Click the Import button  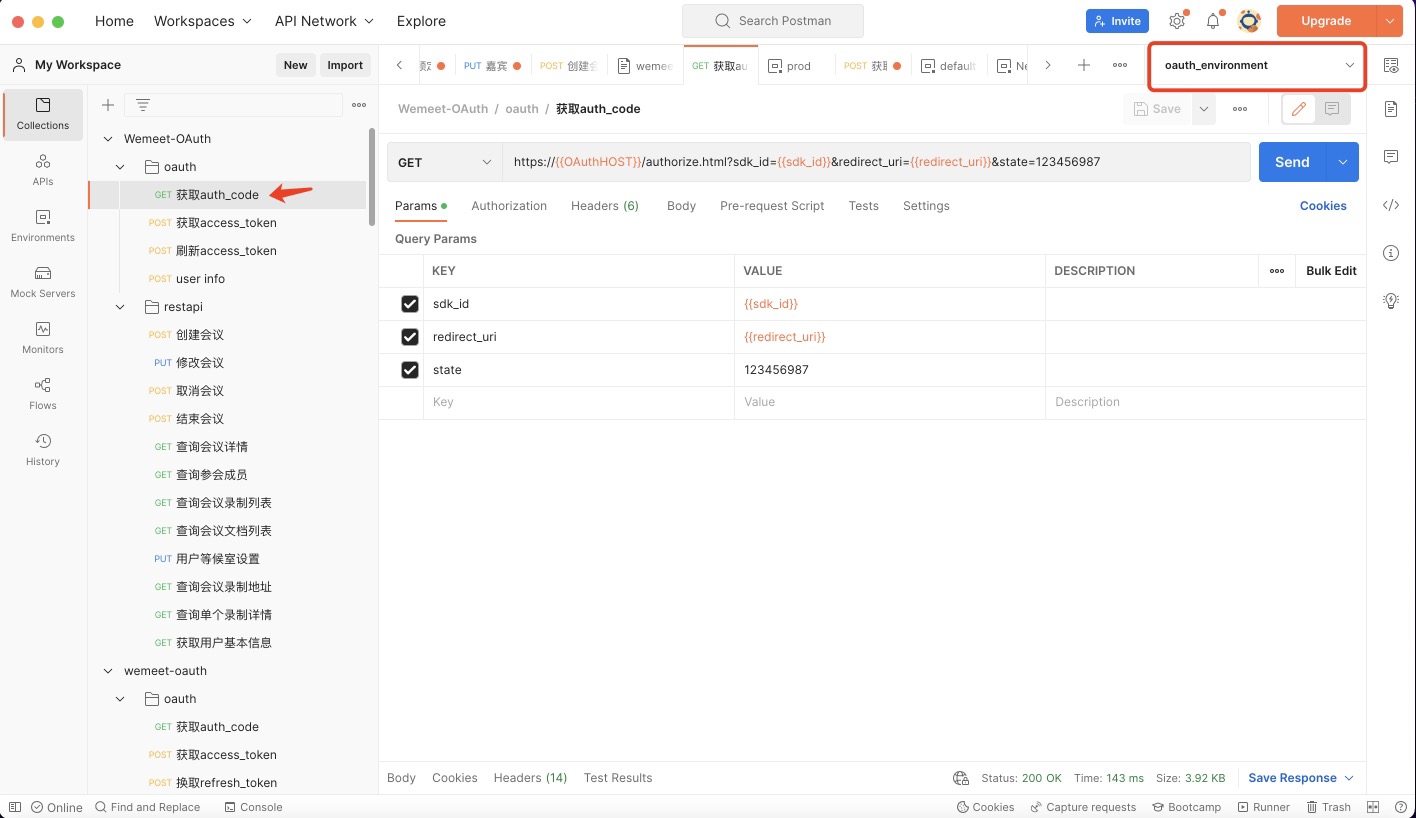click(x=345, y=65)
